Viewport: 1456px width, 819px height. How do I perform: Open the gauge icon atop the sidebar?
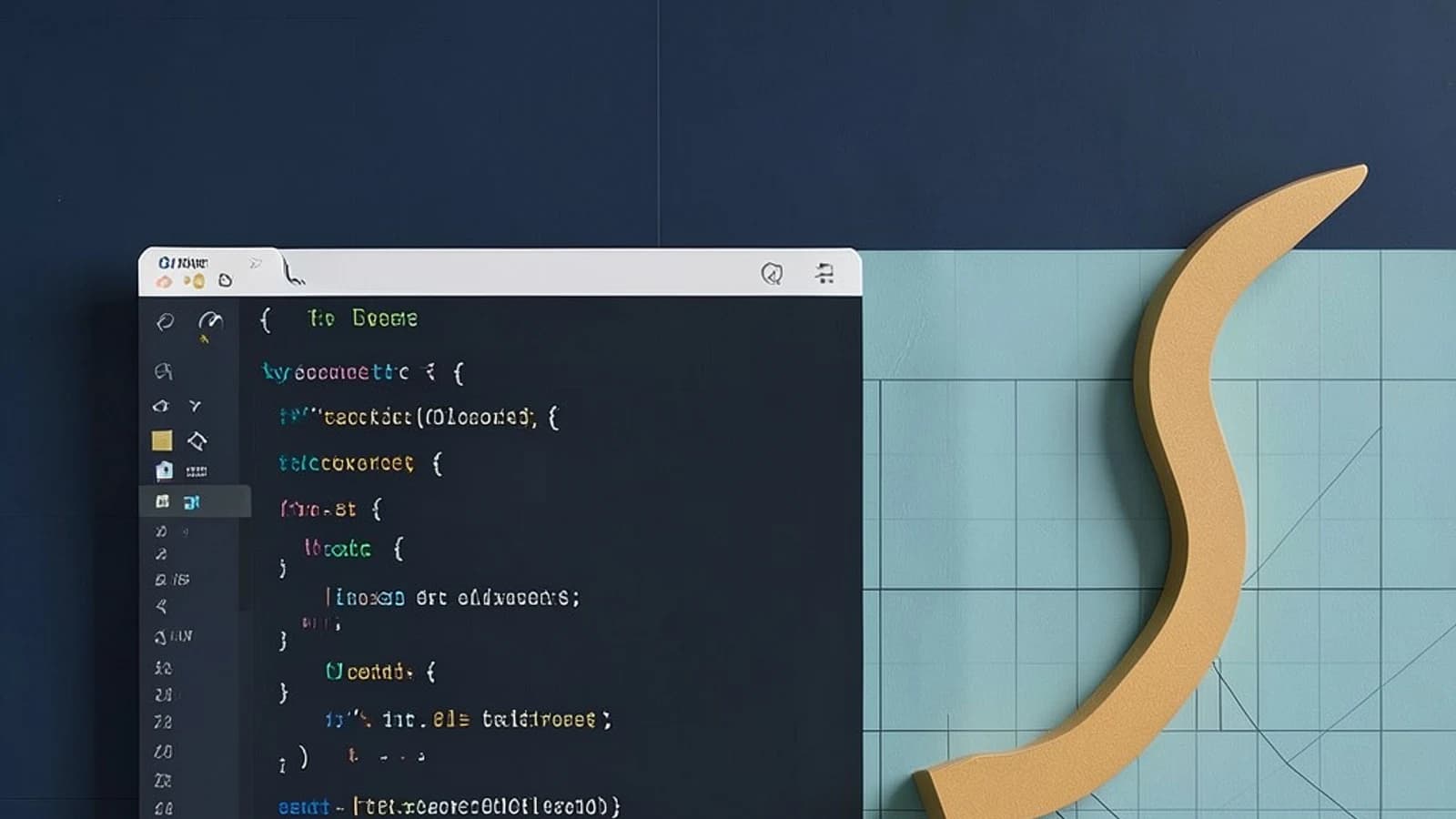click(210, 321)
